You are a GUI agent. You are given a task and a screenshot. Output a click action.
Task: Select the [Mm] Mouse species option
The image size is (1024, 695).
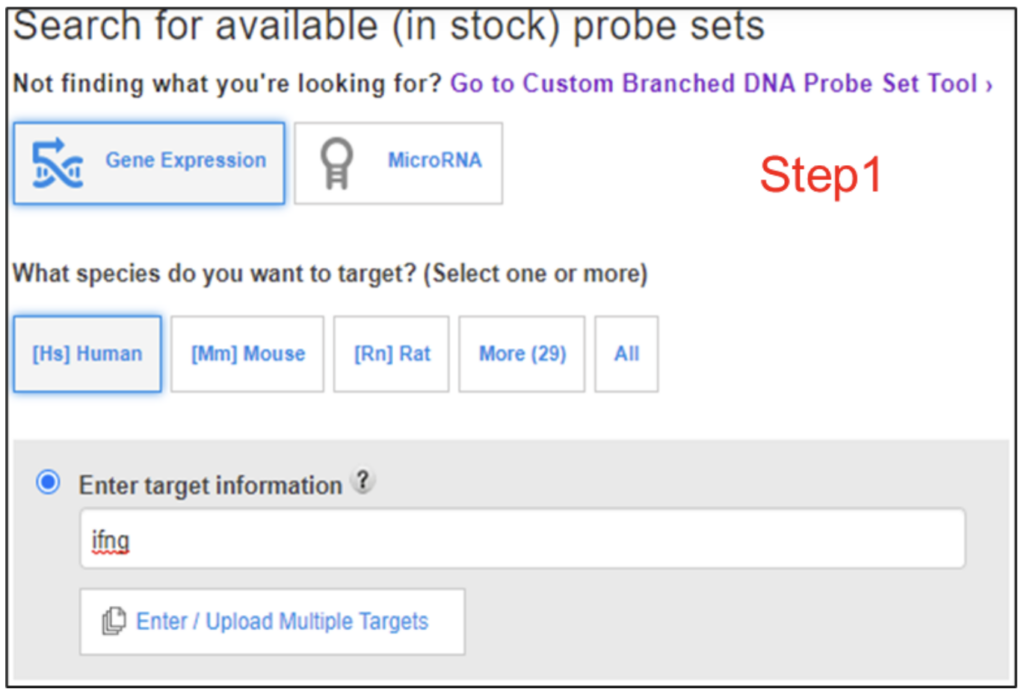248,354
